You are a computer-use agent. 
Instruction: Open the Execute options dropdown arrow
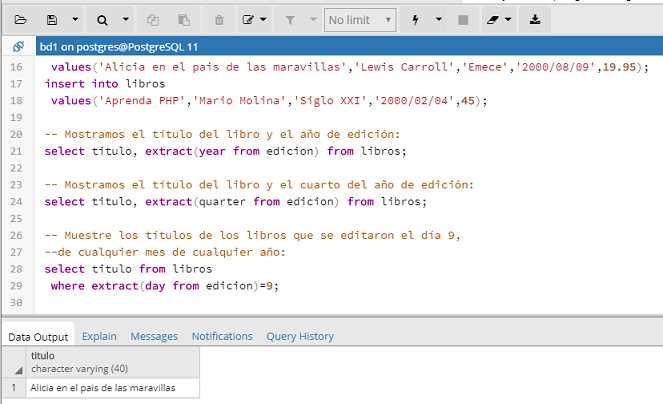point(438,19)
